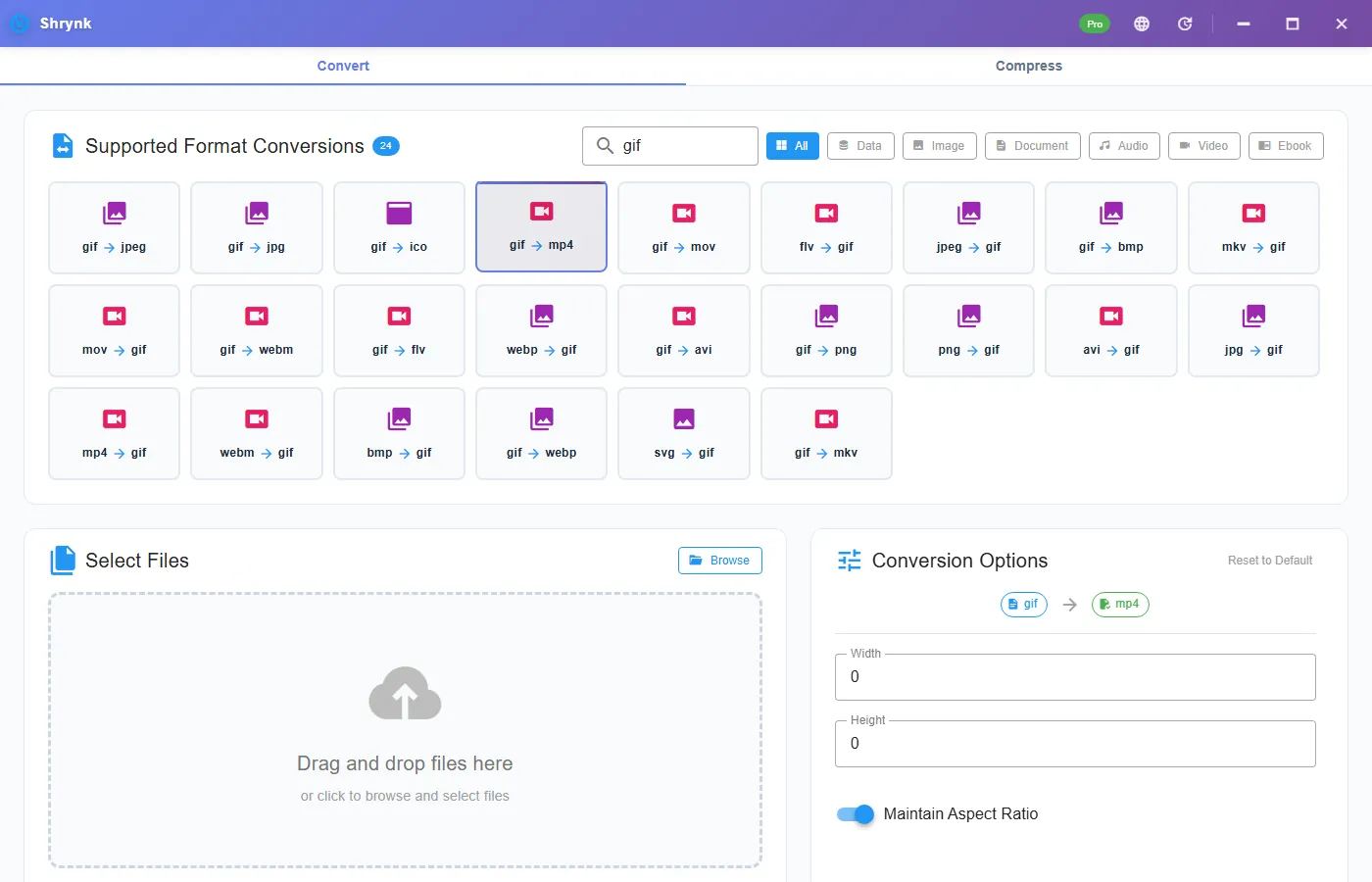Click the Browse button
This screenshot has width=1372, height=882.
[720, 561]
